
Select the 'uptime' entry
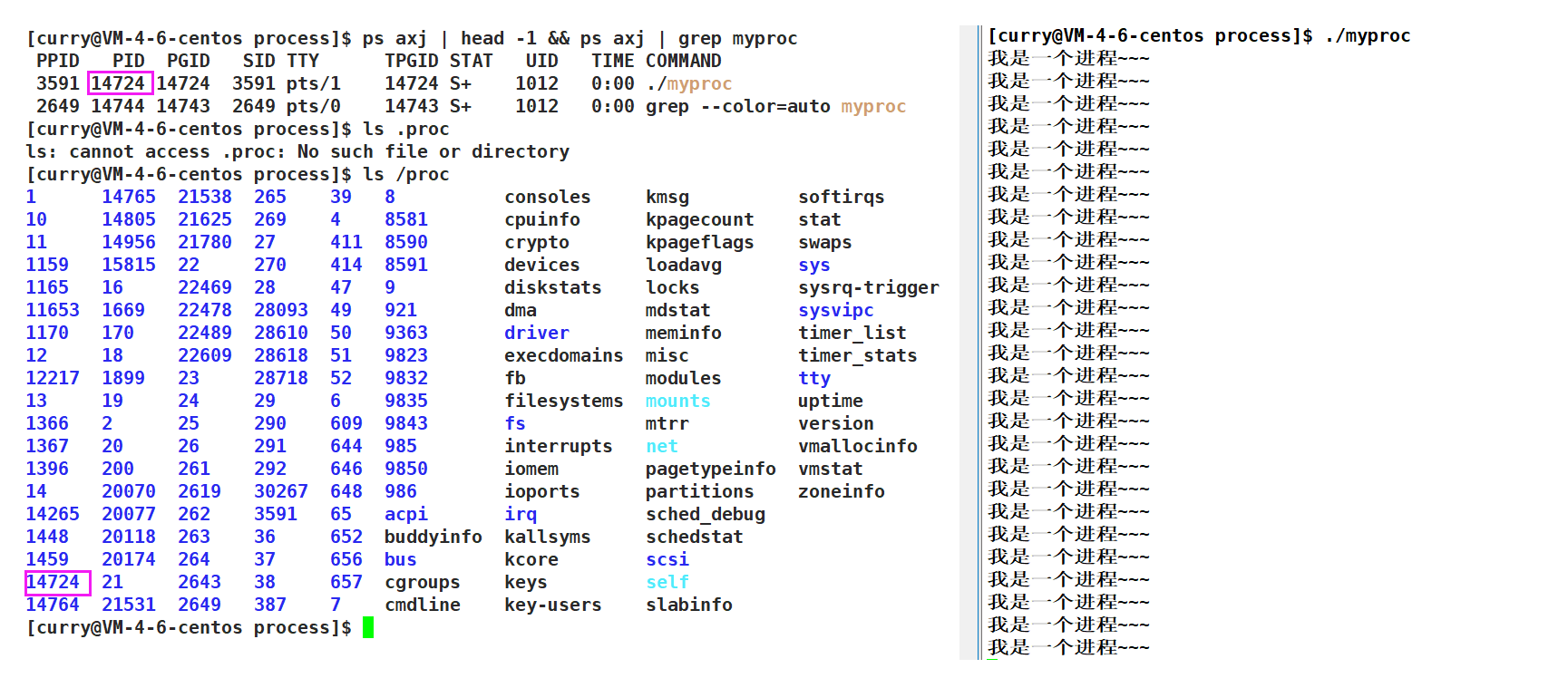point(830,402)
